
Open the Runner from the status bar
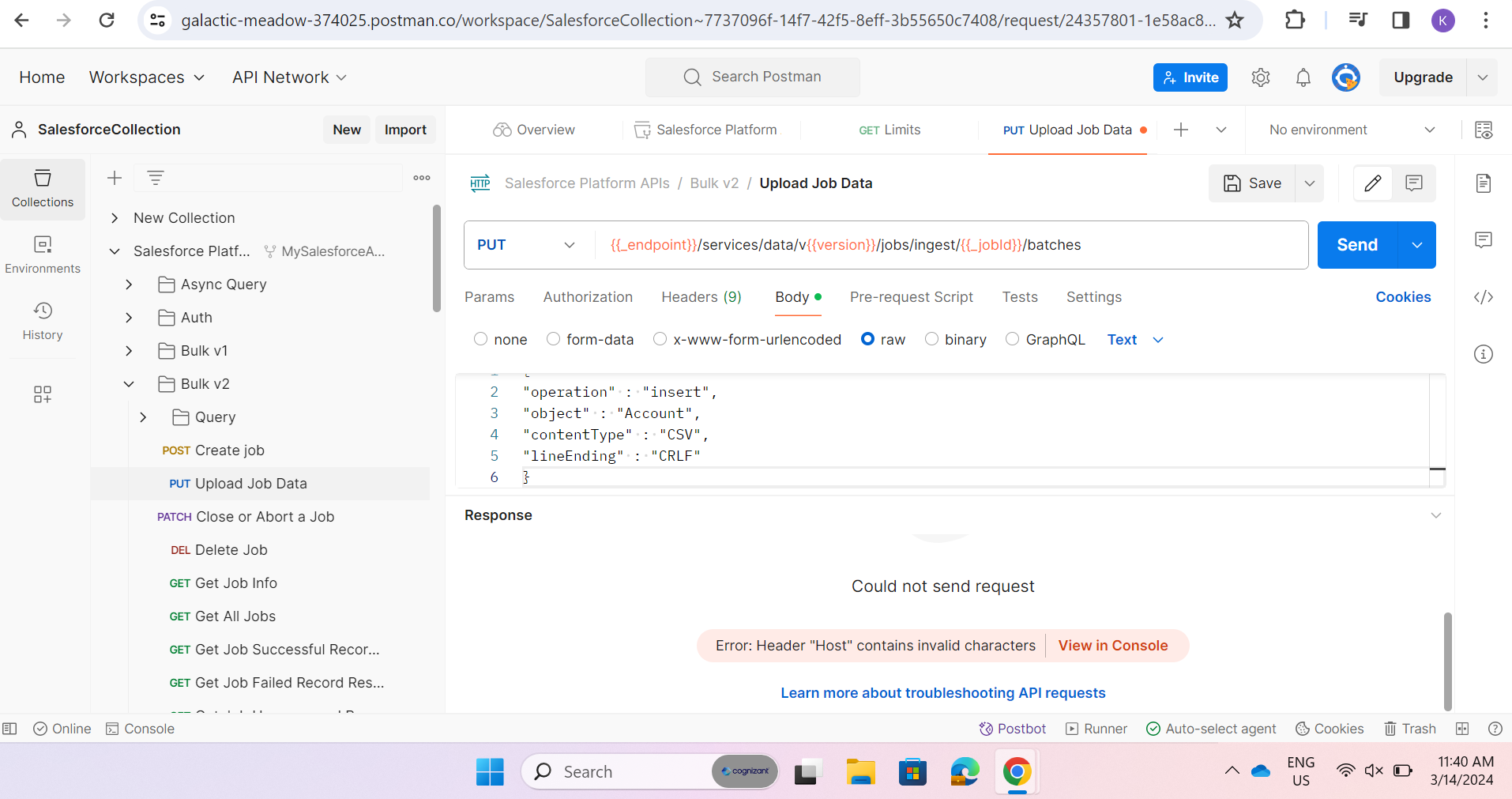click(1096, 729)
